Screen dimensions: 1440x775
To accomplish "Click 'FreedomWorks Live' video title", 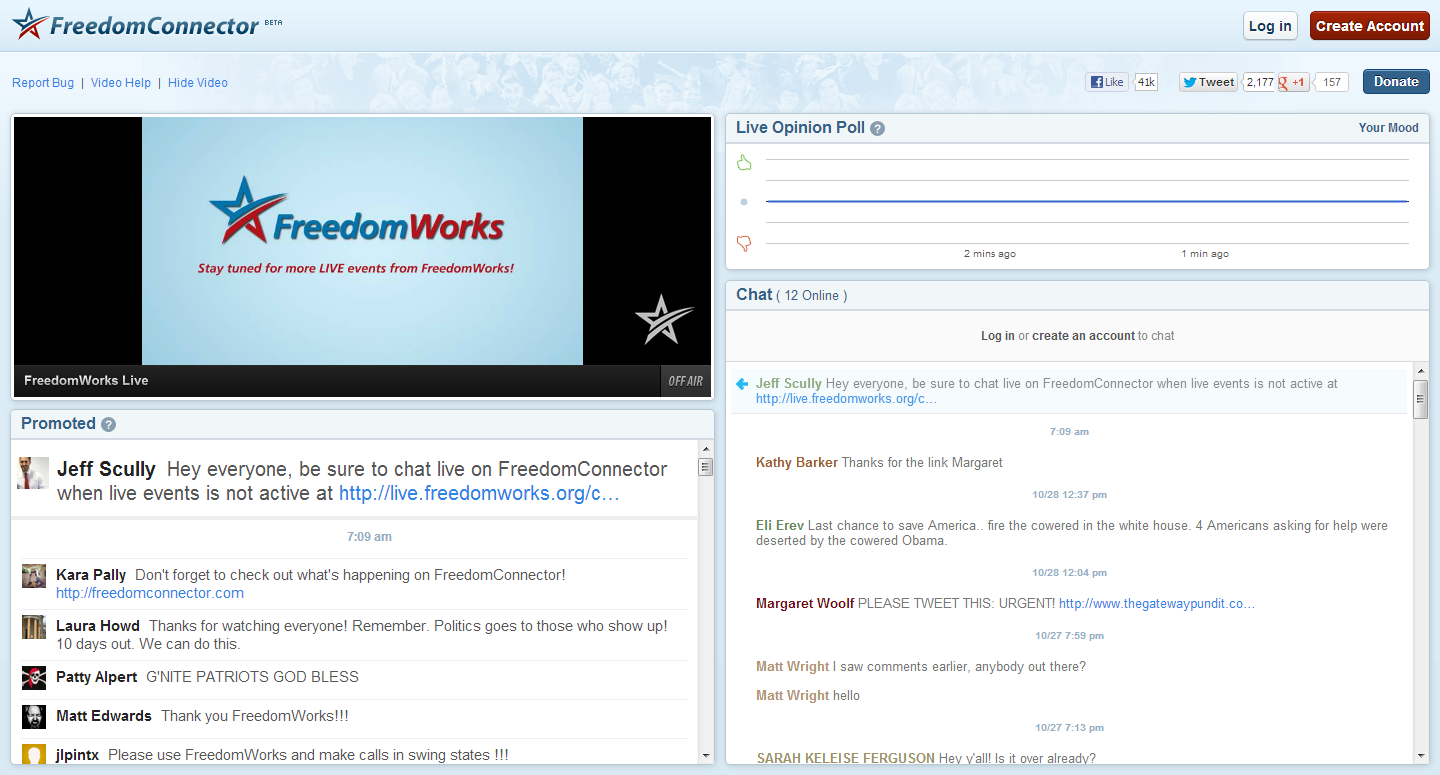I will tap(86, 381).
